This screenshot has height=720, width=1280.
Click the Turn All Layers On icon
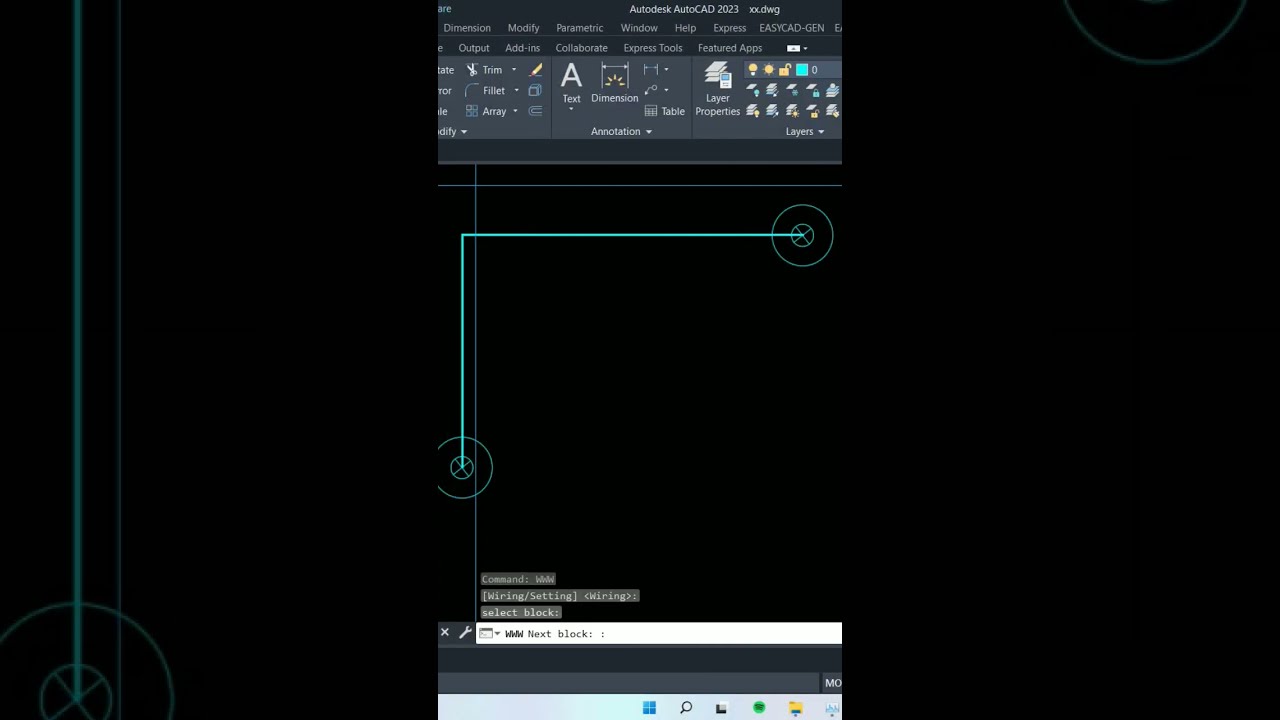click(x=753, y=111)
